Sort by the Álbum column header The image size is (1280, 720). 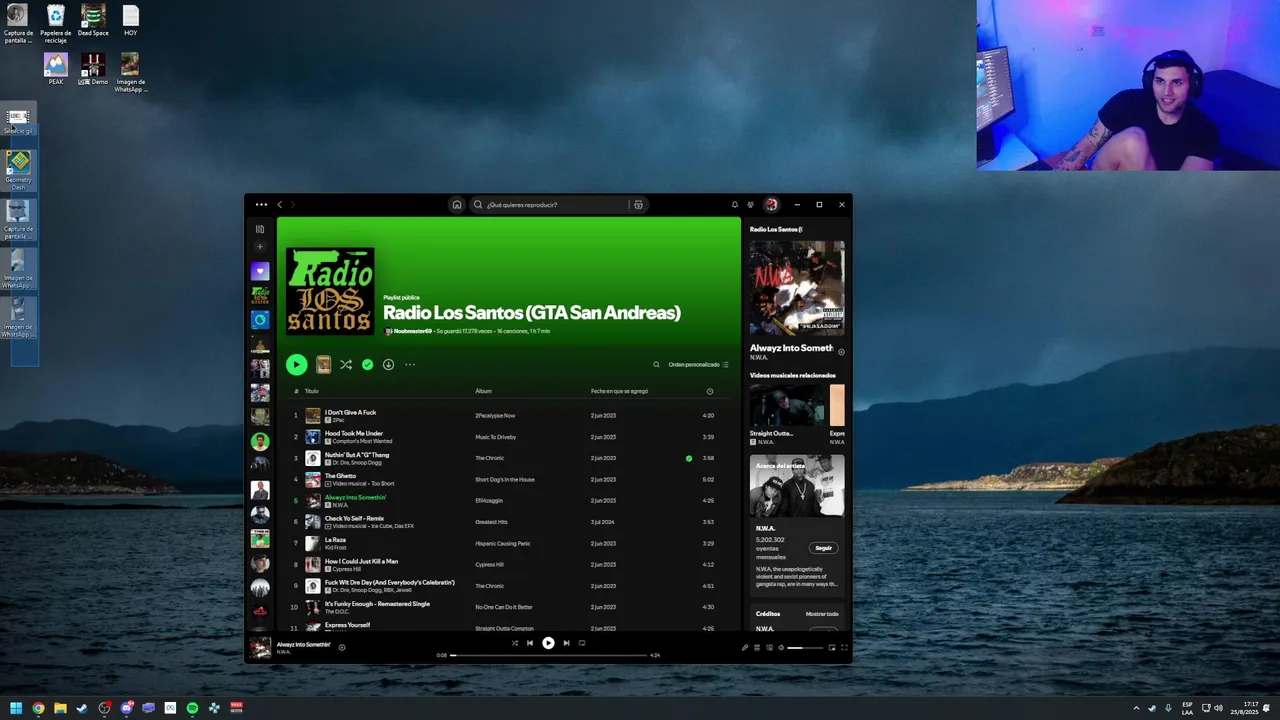click(x=483, y=391)
